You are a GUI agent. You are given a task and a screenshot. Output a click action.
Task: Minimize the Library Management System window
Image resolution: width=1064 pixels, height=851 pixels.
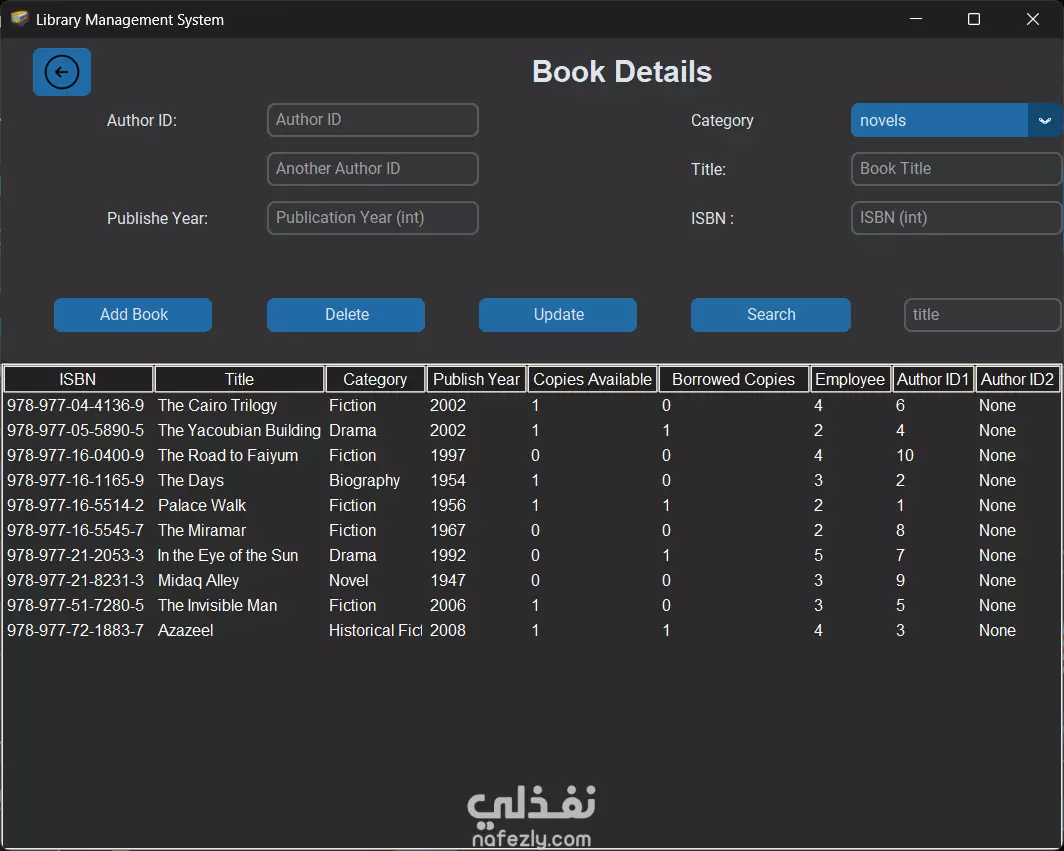click(916, 19)
